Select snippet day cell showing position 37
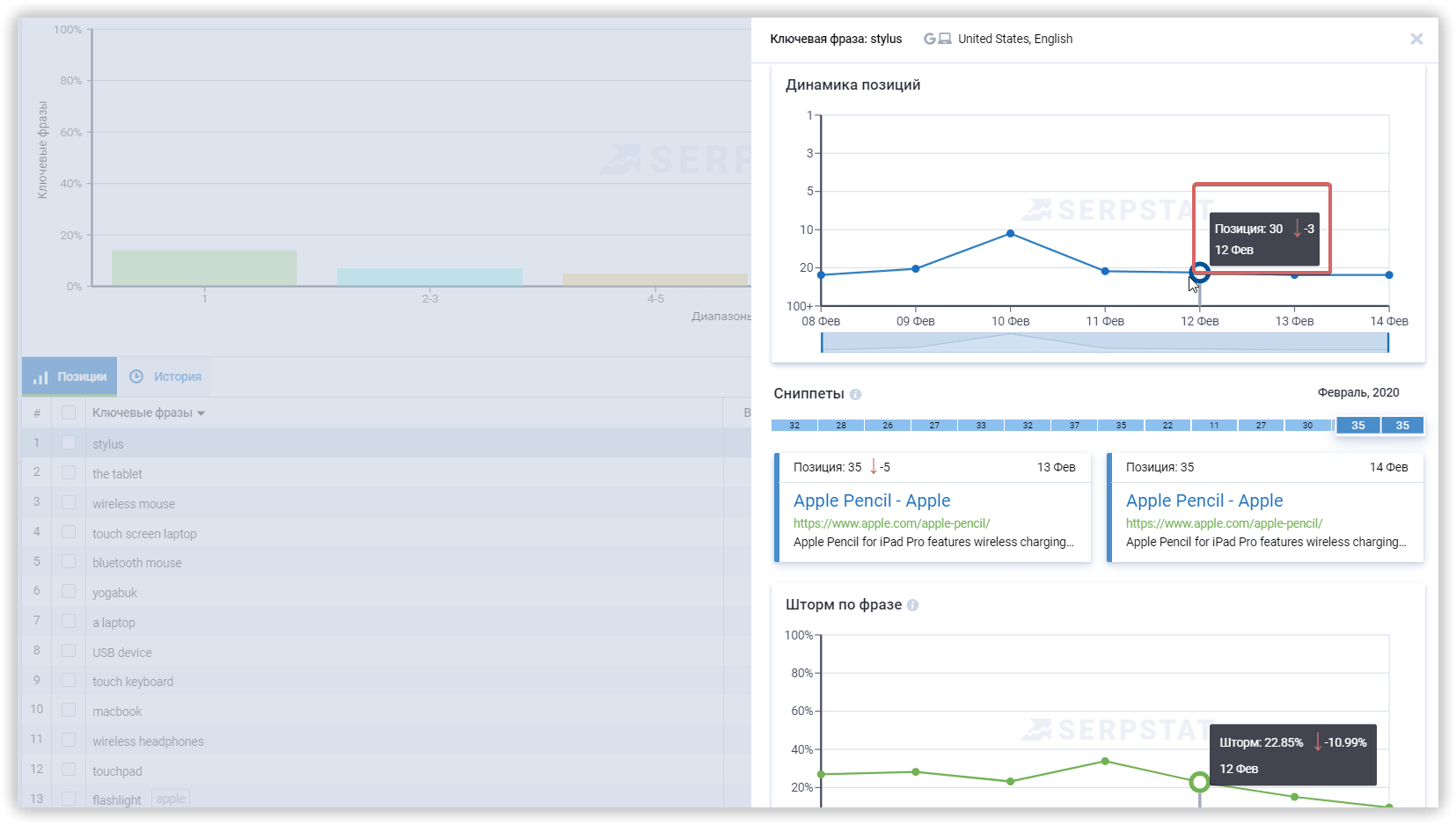 (x=1074, y=425)
